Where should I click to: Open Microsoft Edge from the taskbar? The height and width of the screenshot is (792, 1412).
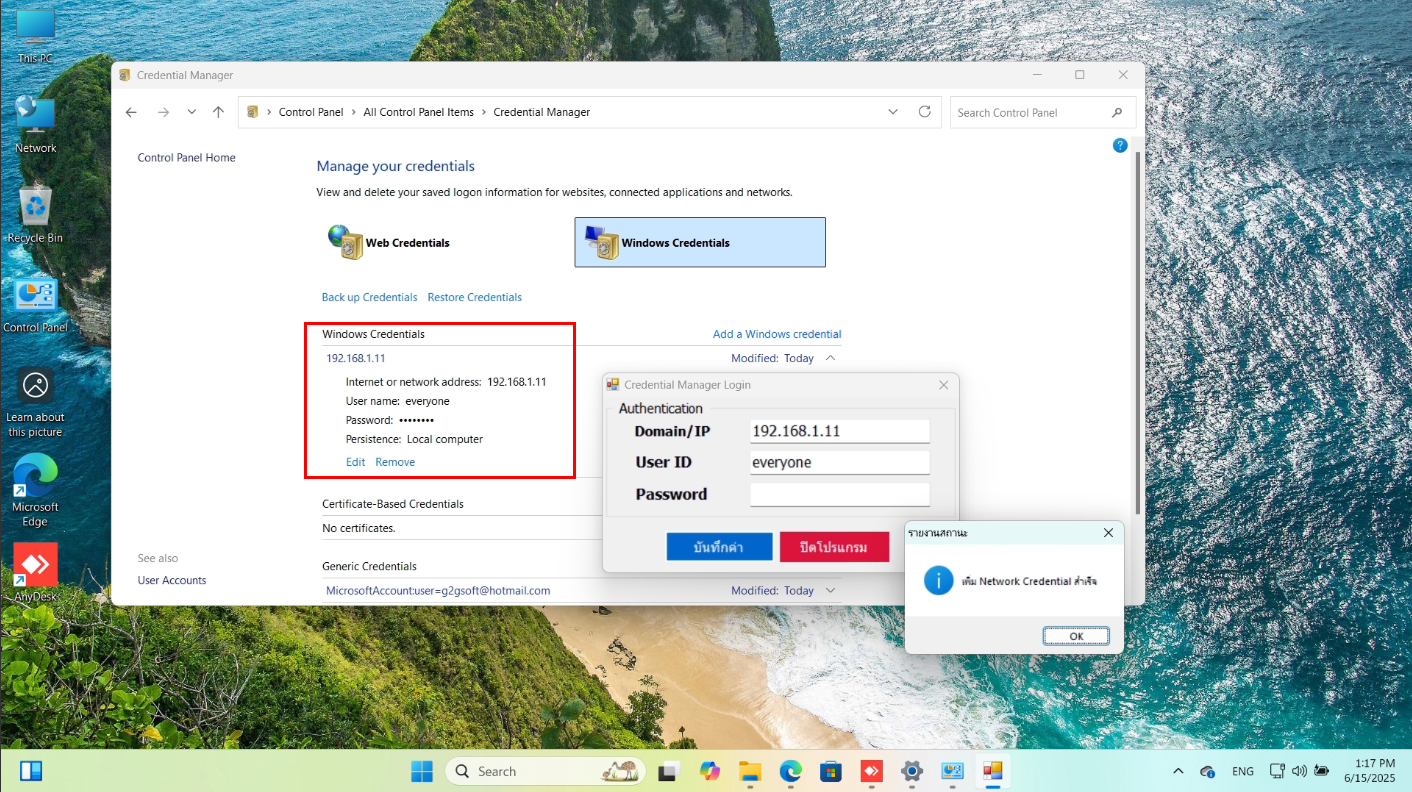coord(790,771)
